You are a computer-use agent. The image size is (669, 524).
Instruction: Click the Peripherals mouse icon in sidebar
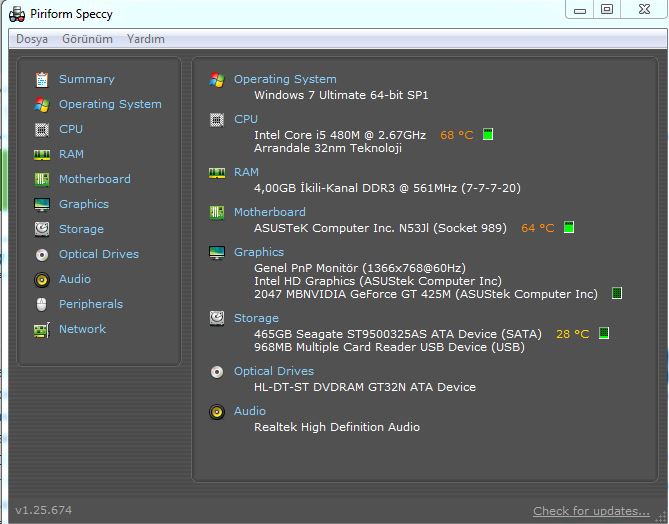41,304
